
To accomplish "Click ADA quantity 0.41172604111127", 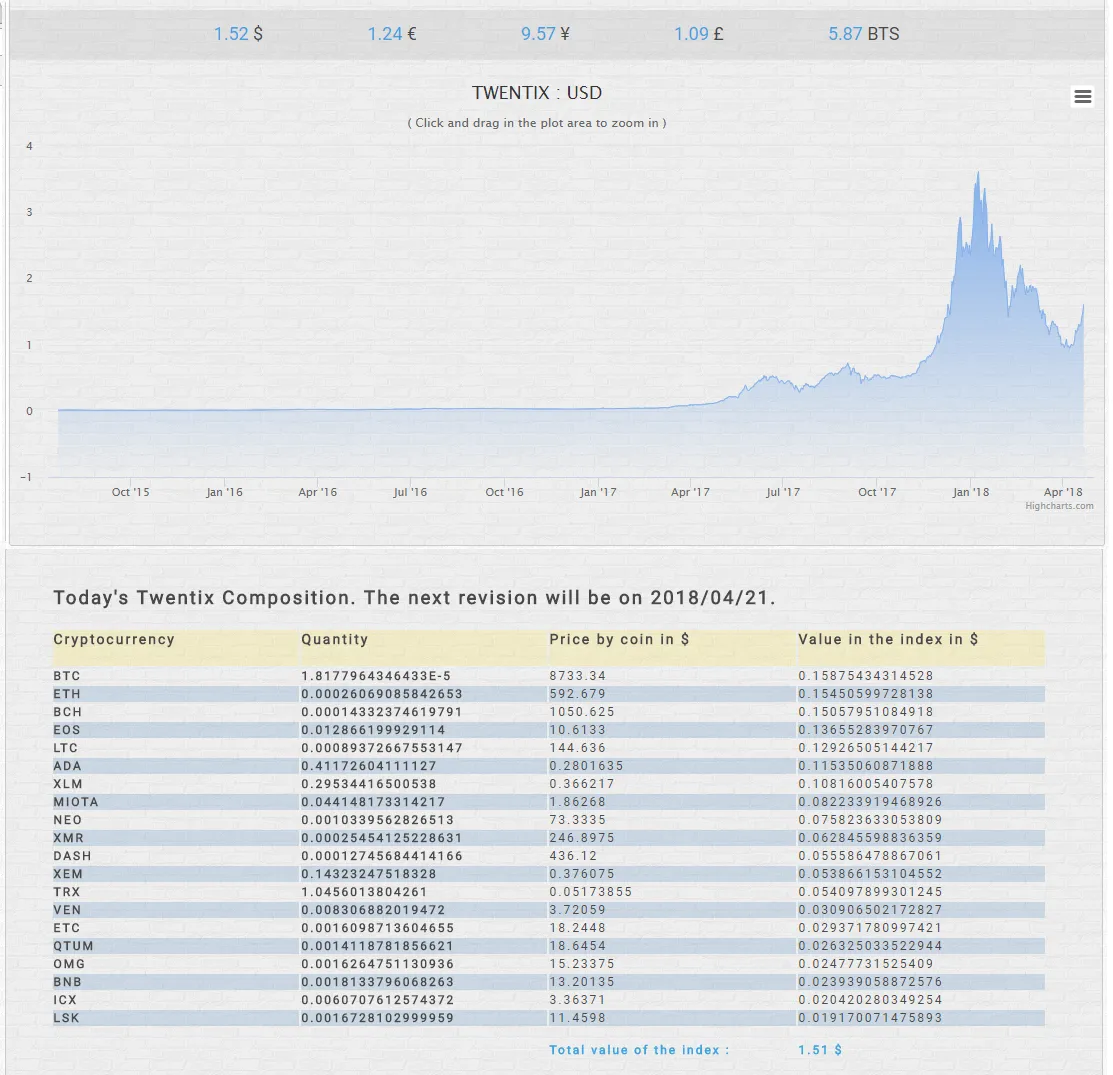I will click(x=368, y=765).
